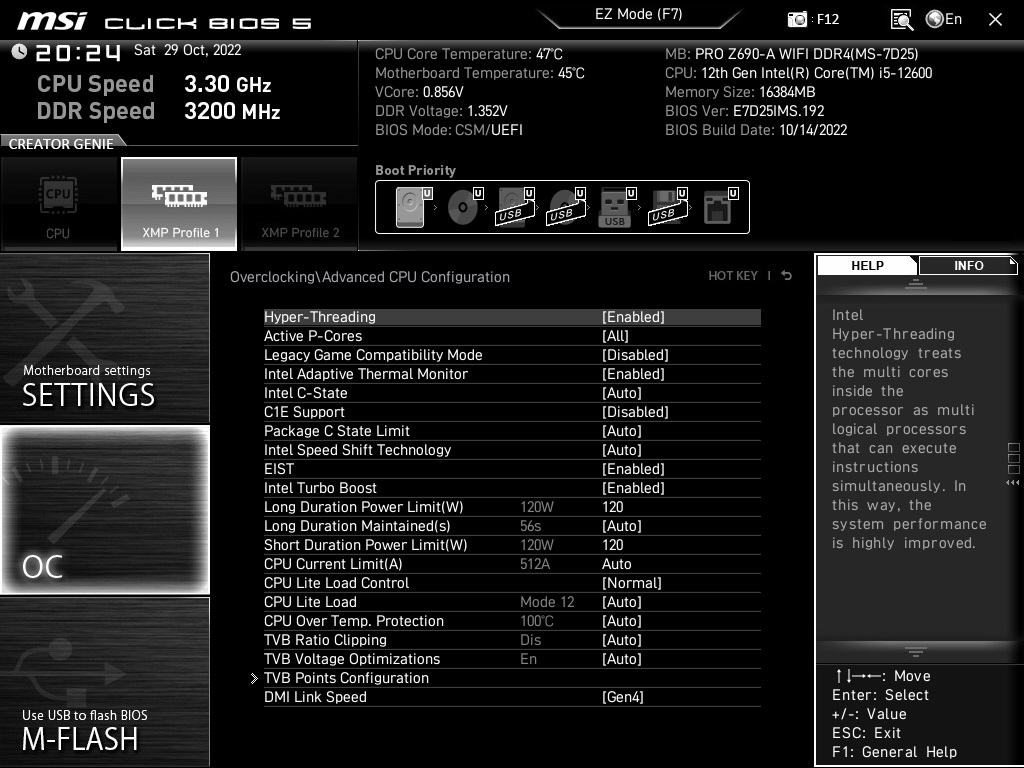The width and height of the screenshot is (1024, 768).
Task: Select the CPU Creator Genie icon
Action: pyautogui.click(x=59, y=204)
